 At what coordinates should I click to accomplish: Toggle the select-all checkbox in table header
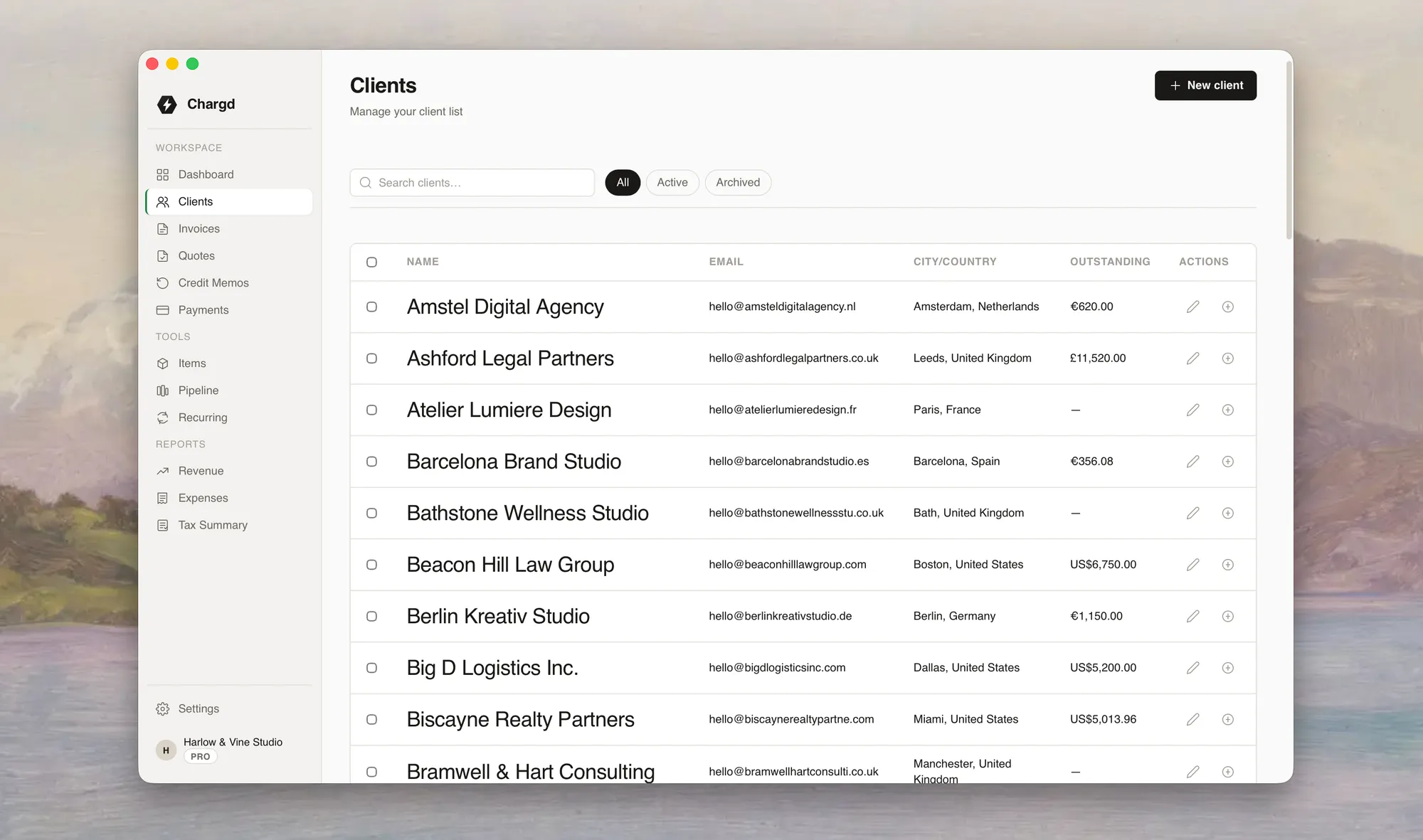[371, 262]
